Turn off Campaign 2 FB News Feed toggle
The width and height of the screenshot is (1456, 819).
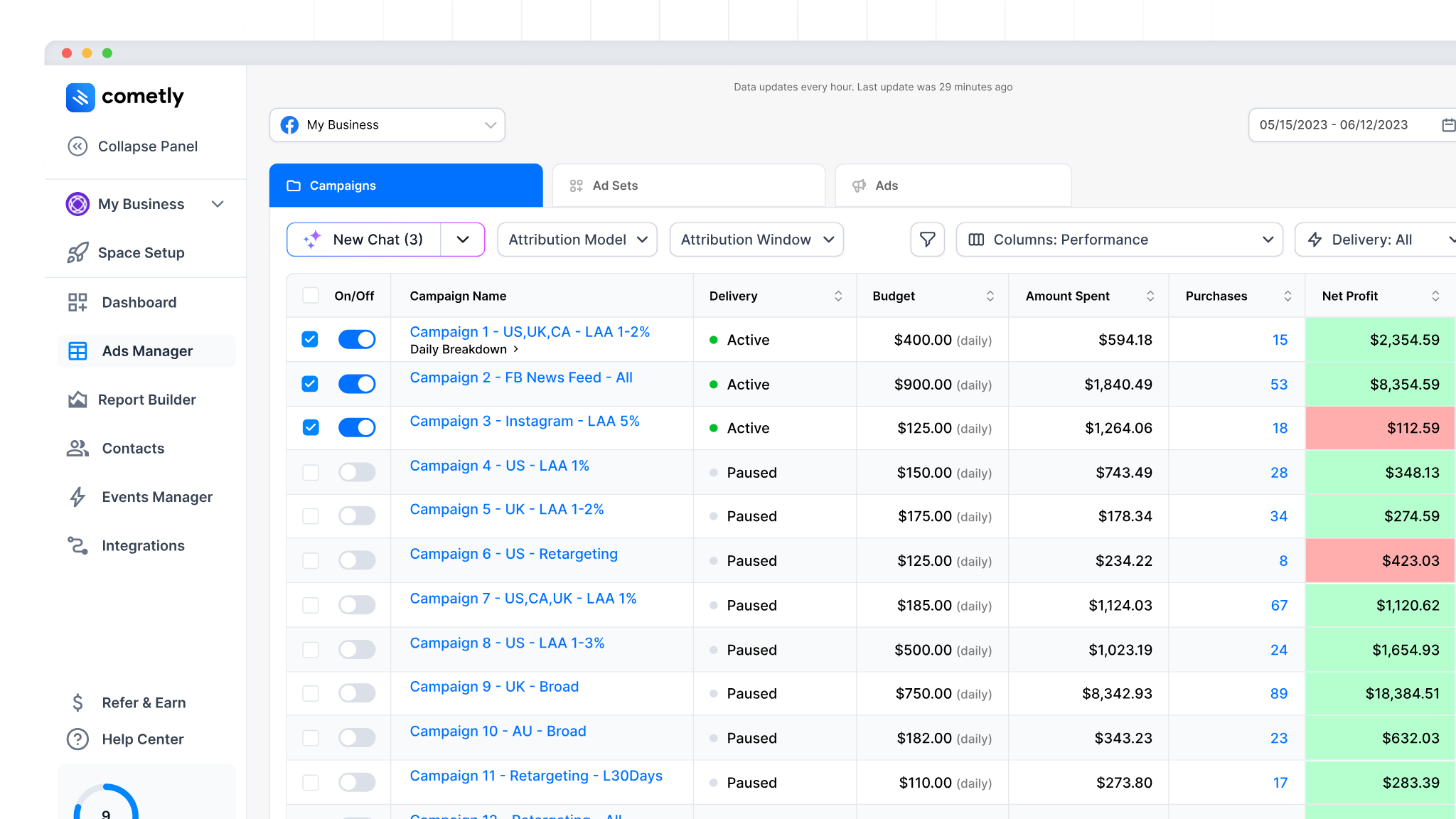357,384
